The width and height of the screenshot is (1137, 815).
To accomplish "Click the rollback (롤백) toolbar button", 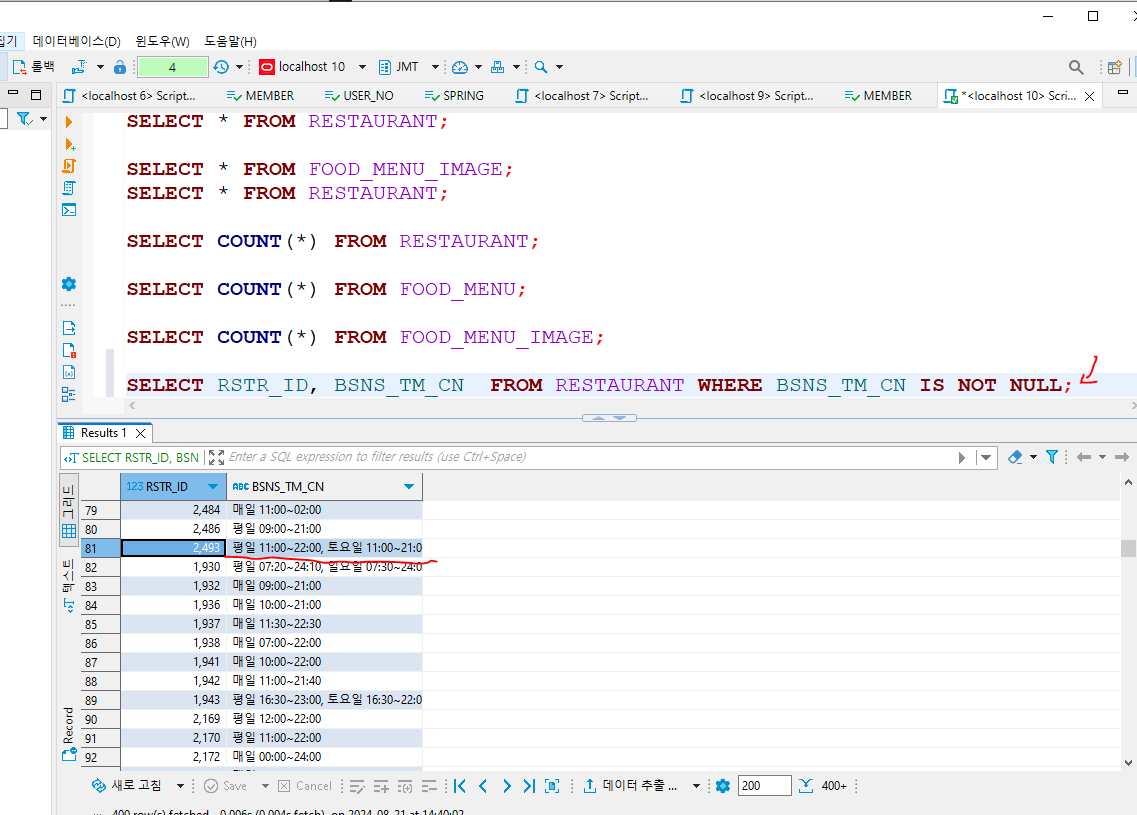I will coord(34,67).
